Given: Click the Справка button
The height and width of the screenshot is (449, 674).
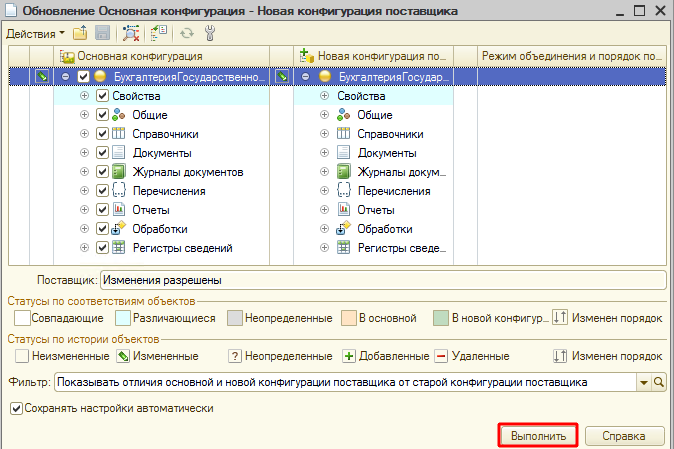Looking at the screenshot, I should pos(624,436).
